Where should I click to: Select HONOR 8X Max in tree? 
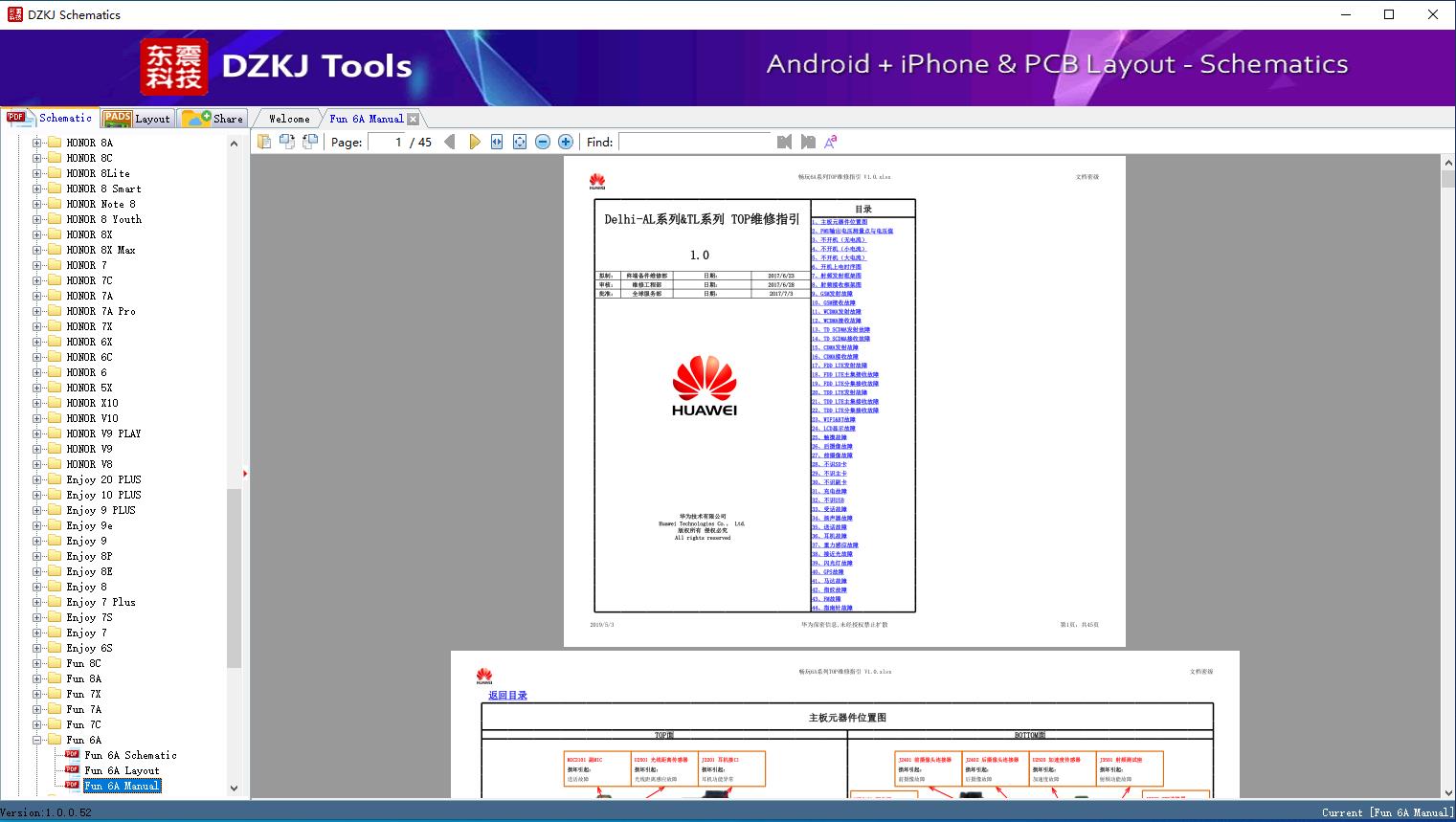coord(101,250)
